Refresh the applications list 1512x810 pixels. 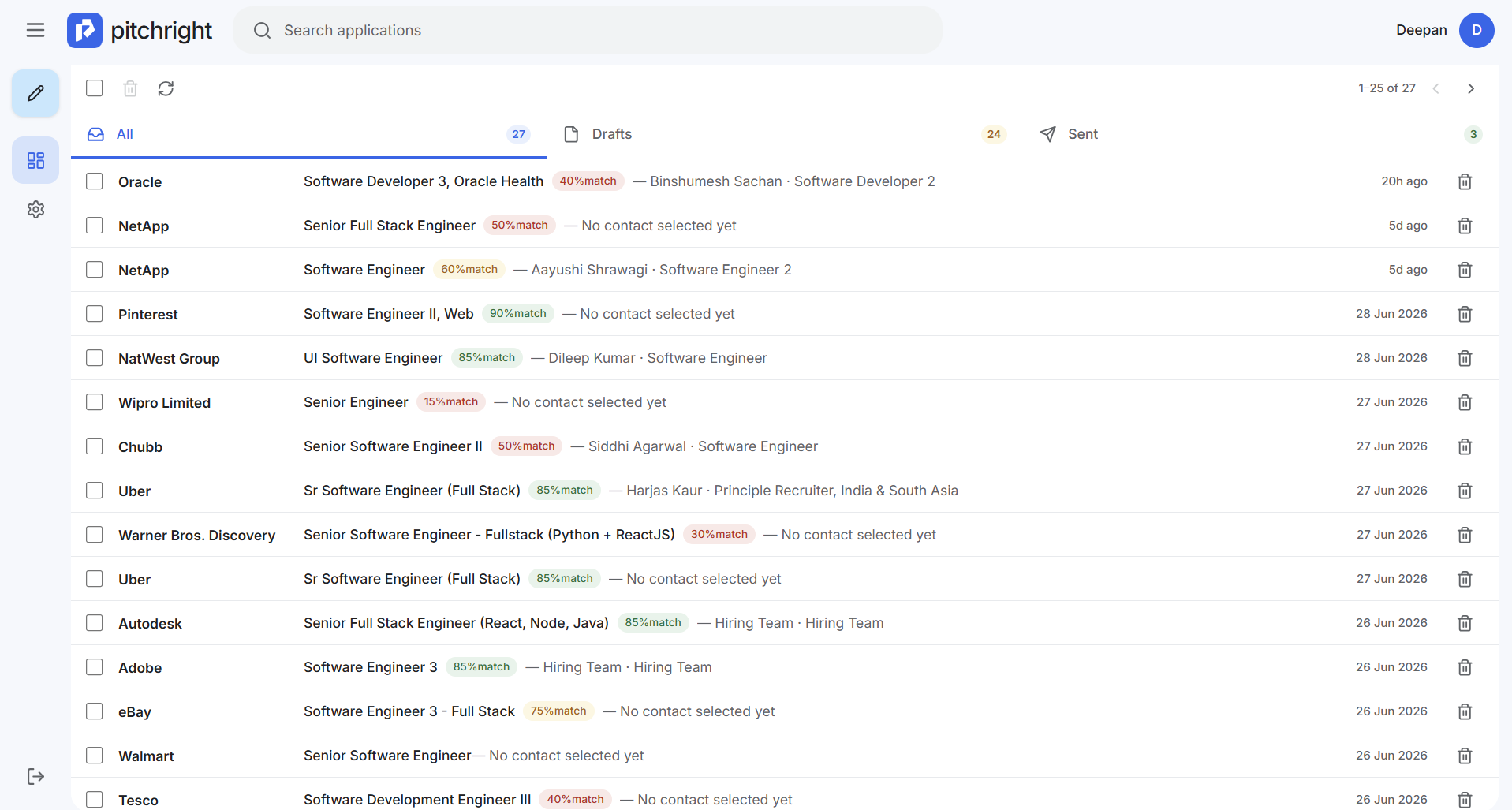(x=166, y=88)
